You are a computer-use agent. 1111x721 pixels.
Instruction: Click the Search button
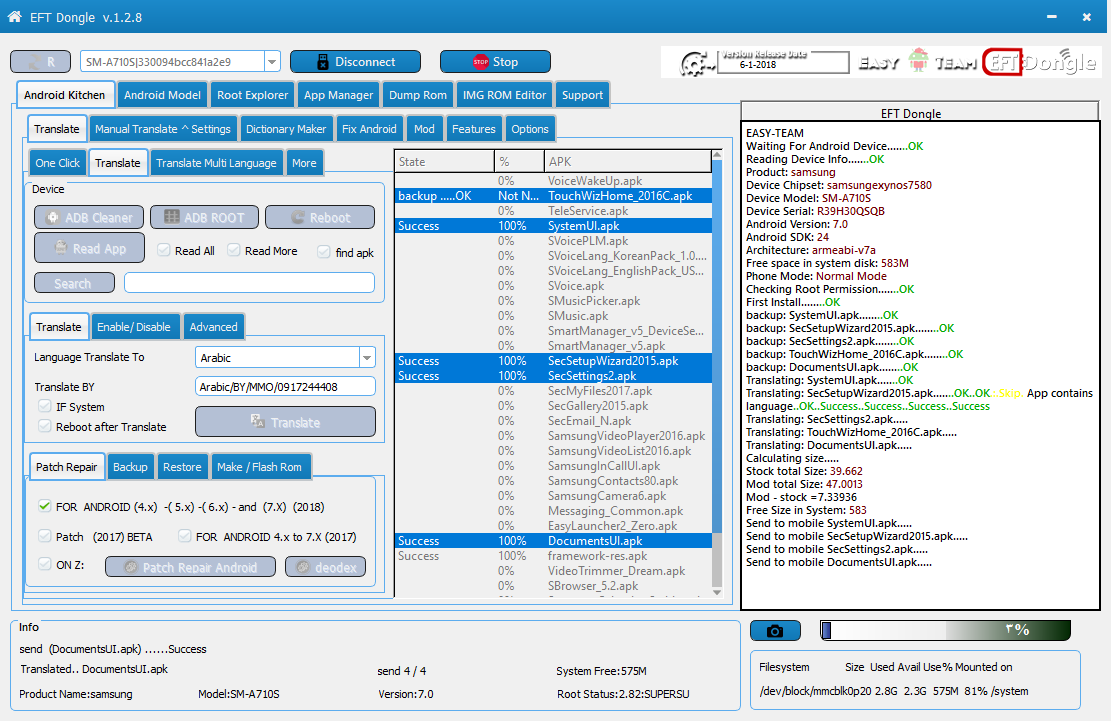pyautogui.click(x=74, y=283)
